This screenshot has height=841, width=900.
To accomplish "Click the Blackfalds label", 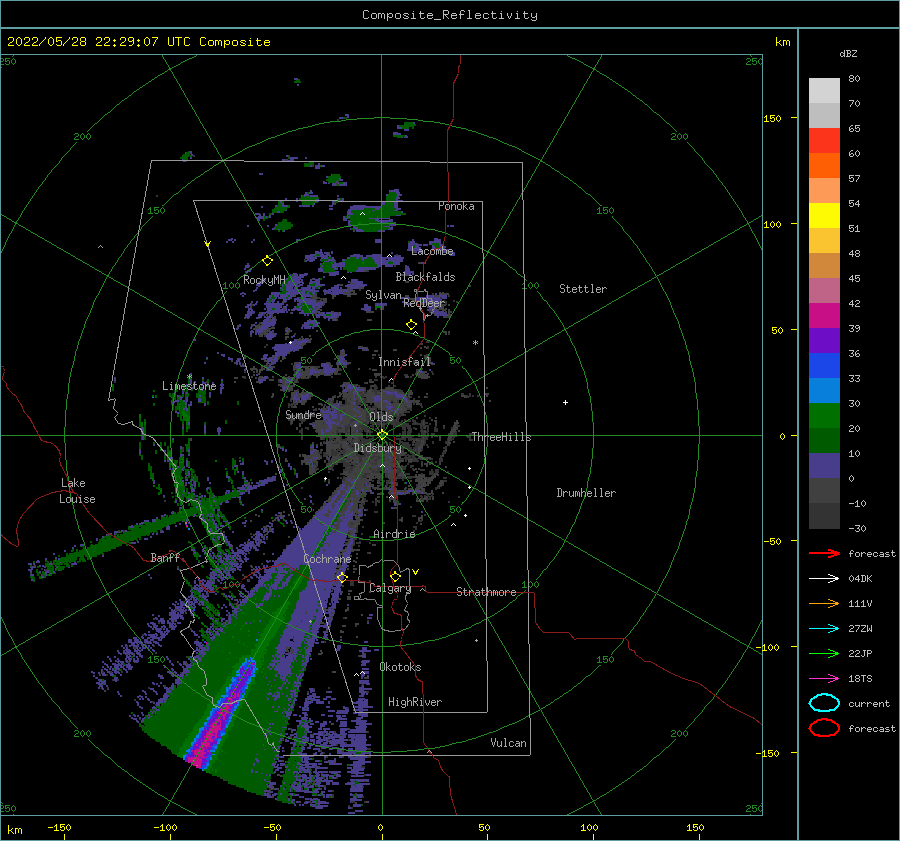I will (425, 277).
